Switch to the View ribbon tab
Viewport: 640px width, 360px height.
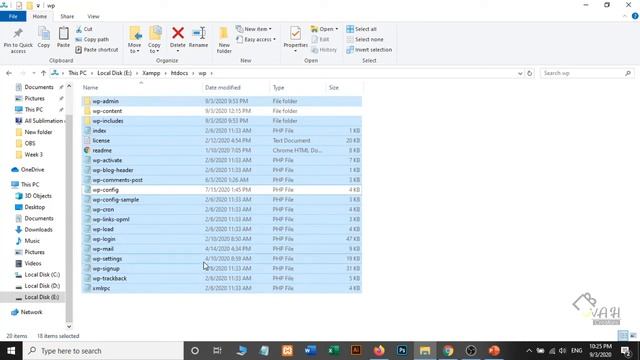click(x=93, y=16)
